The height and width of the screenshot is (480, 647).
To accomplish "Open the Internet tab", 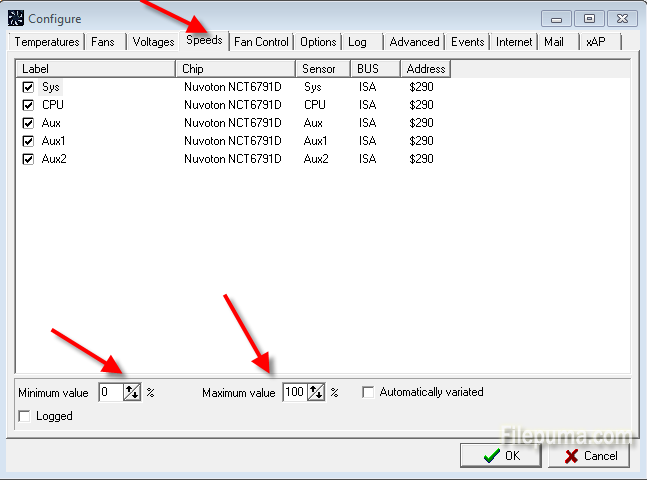I will [514, 42].
